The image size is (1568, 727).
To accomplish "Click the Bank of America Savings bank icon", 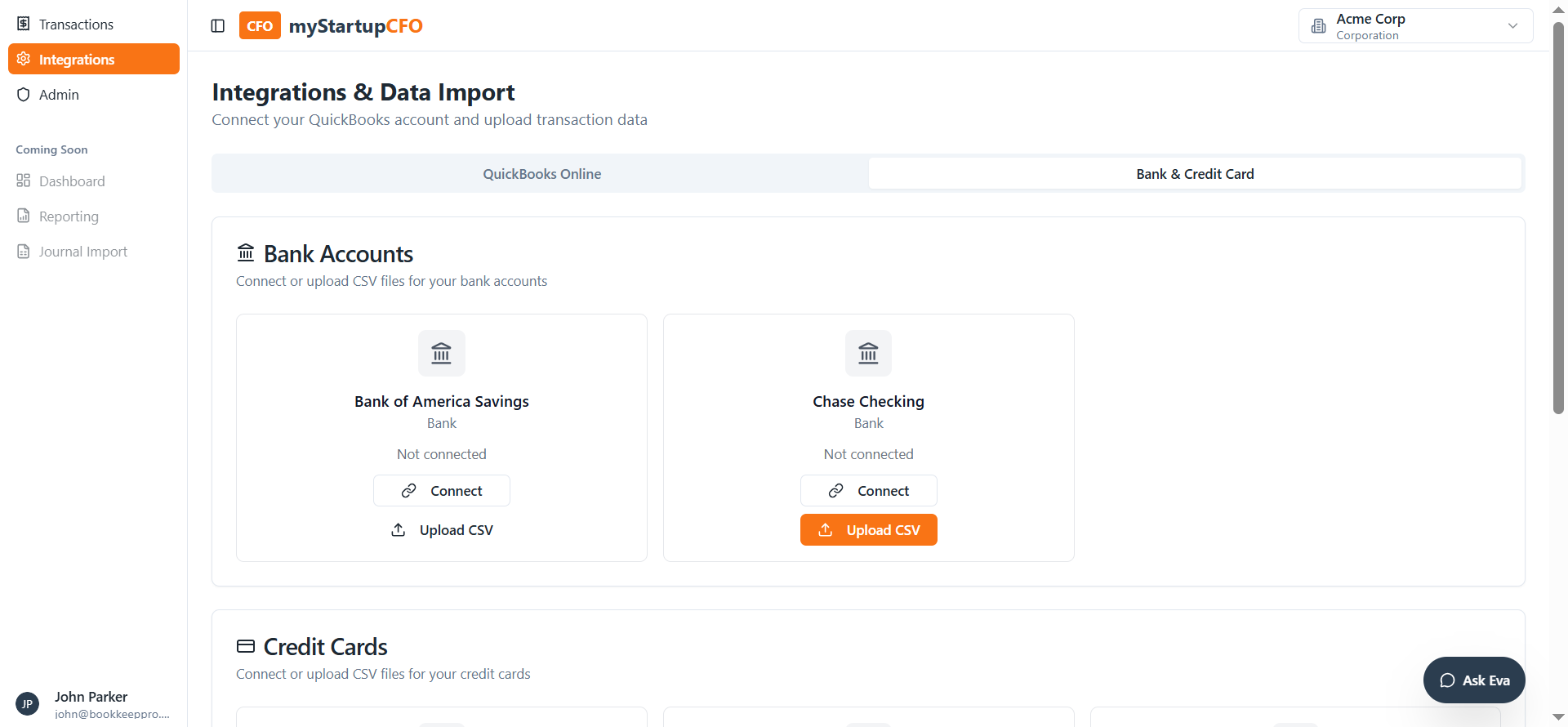I will (442, 353).
